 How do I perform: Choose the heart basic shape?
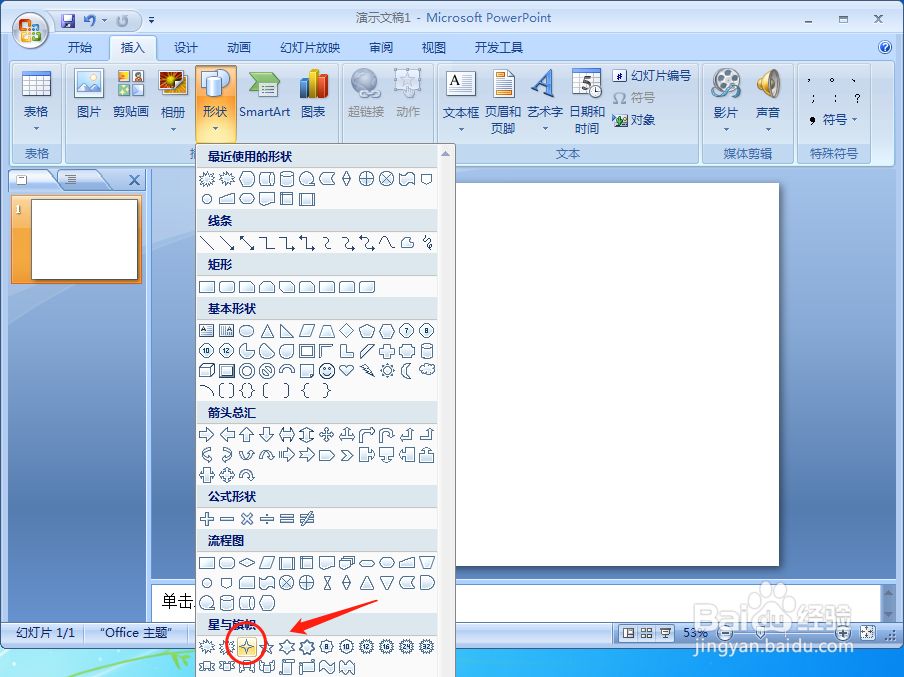tap(346, 370)
